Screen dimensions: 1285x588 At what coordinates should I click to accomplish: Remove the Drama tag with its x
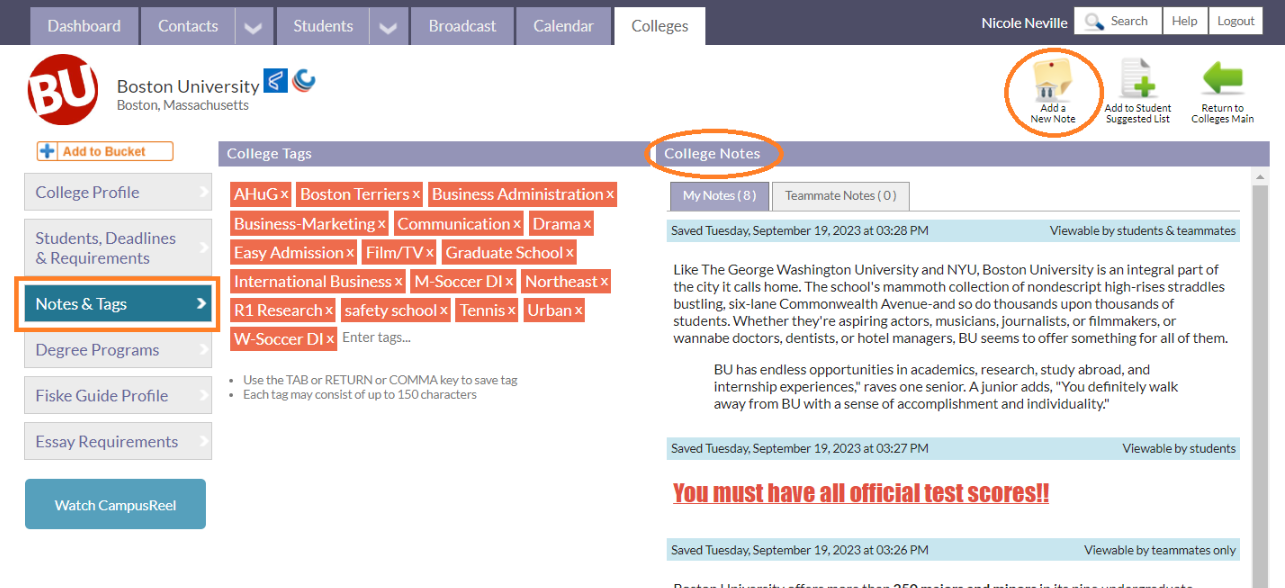[587, 225]
